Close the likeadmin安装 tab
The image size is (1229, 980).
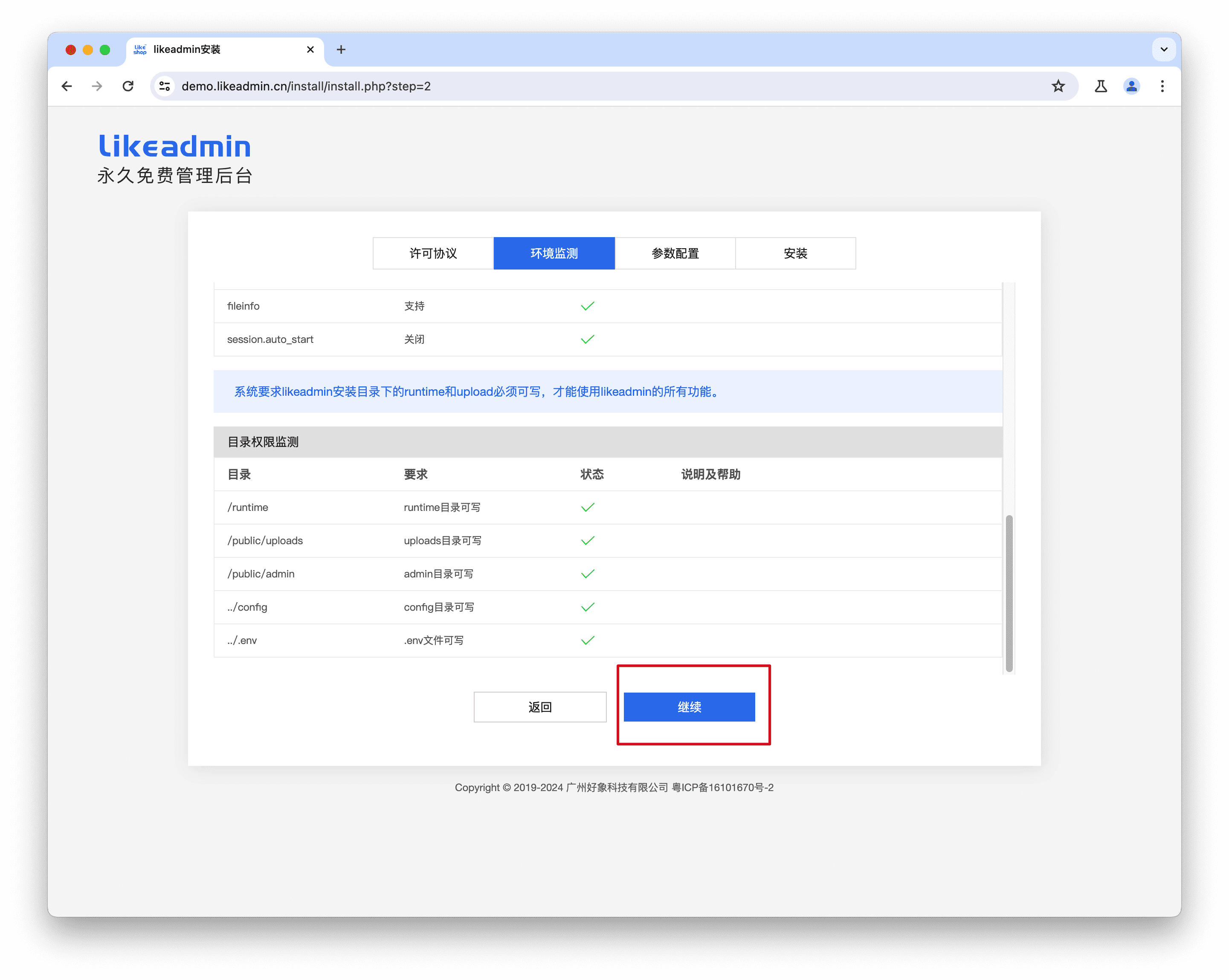point(310,49)
